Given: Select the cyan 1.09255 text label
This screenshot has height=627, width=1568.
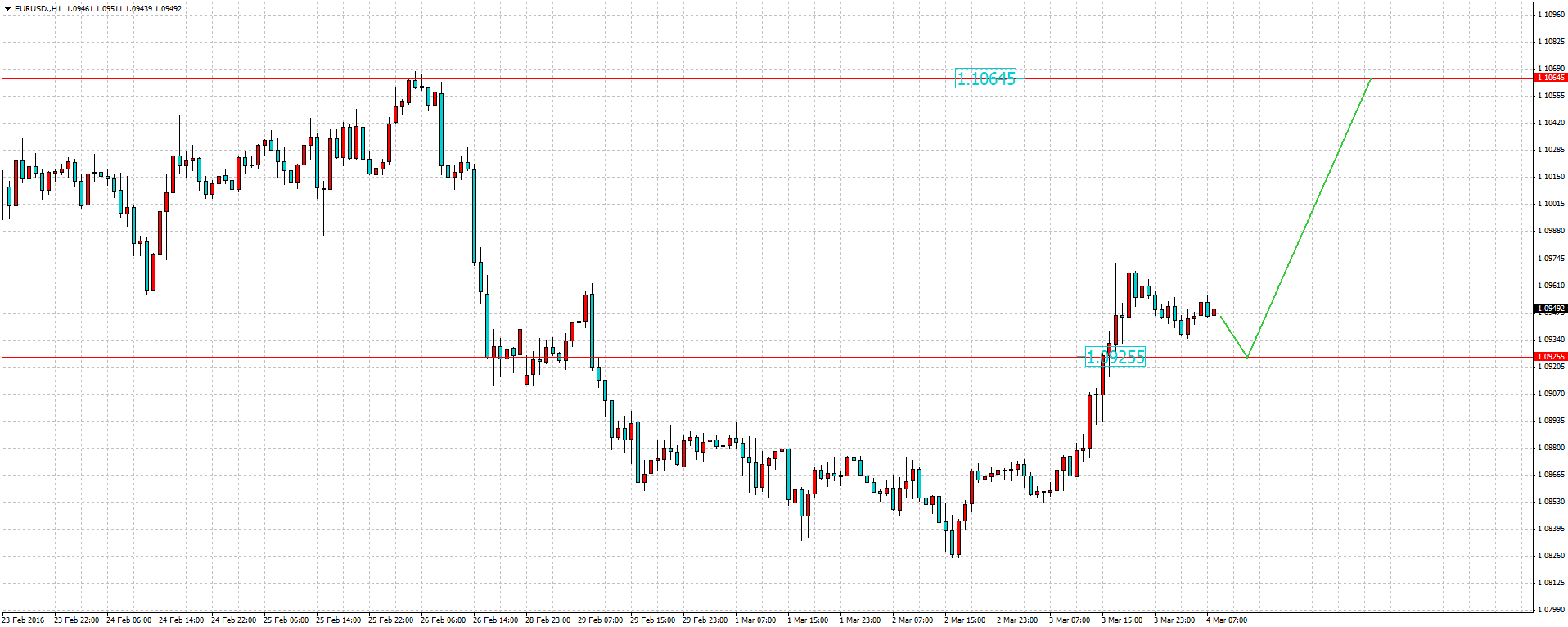Looking at the screenshot, I should tap(1115, 358).
